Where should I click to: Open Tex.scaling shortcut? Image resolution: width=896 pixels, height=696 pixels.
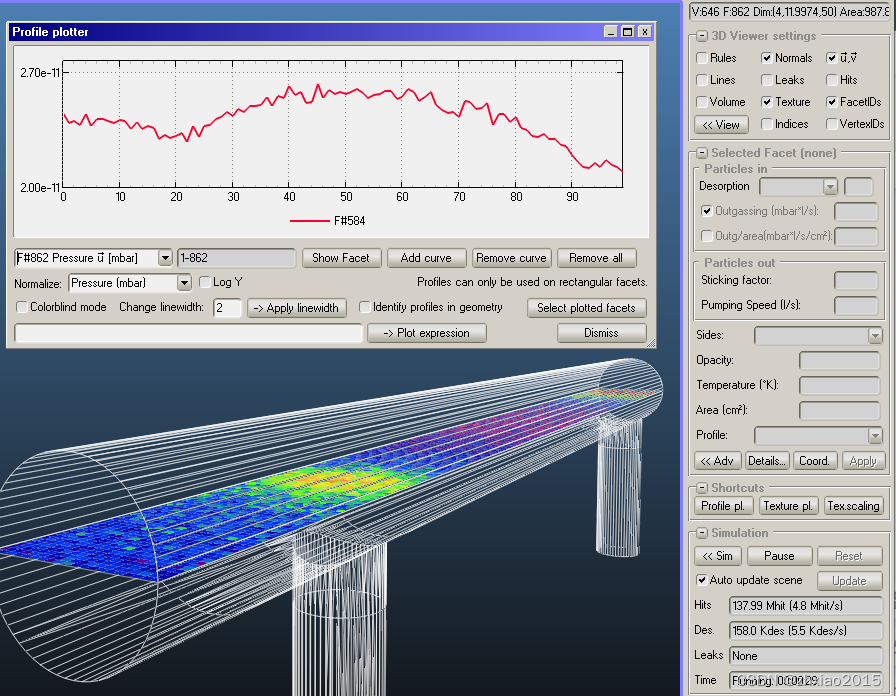pos(854,506)
